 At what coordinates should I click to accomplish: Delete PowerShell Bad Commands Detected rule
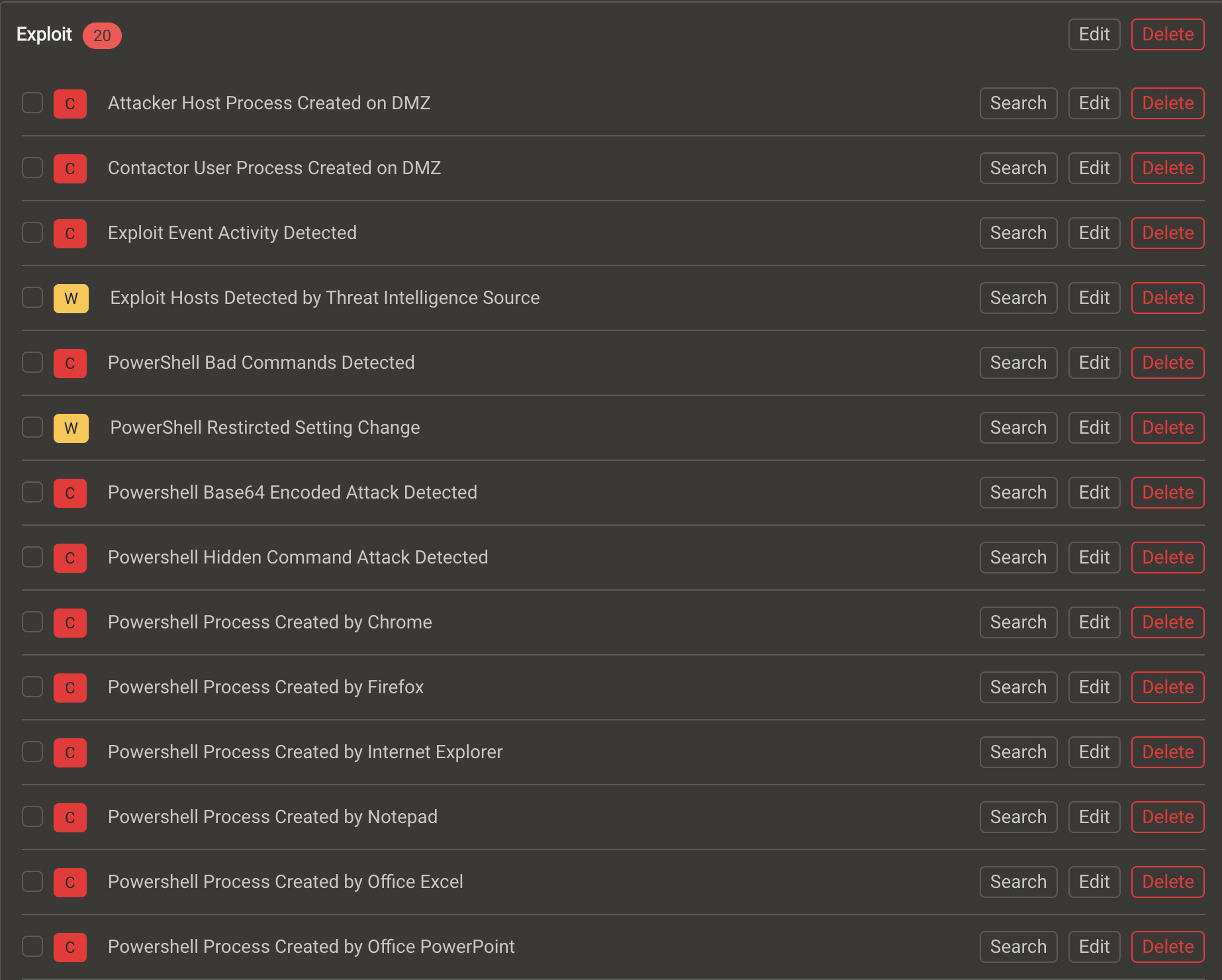point(1168,363)
